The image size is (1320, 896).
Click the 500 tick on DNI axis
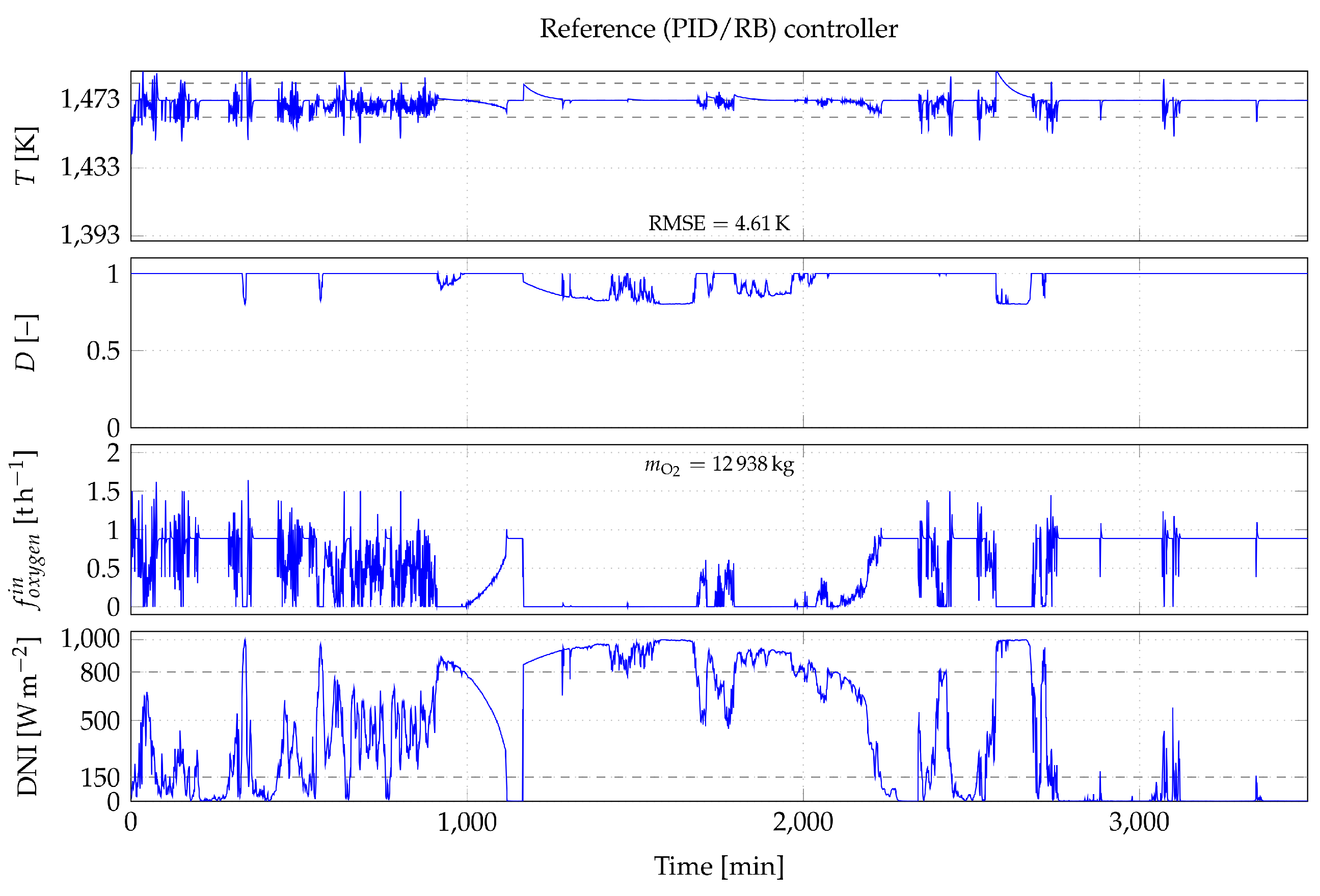coord(99,721)
